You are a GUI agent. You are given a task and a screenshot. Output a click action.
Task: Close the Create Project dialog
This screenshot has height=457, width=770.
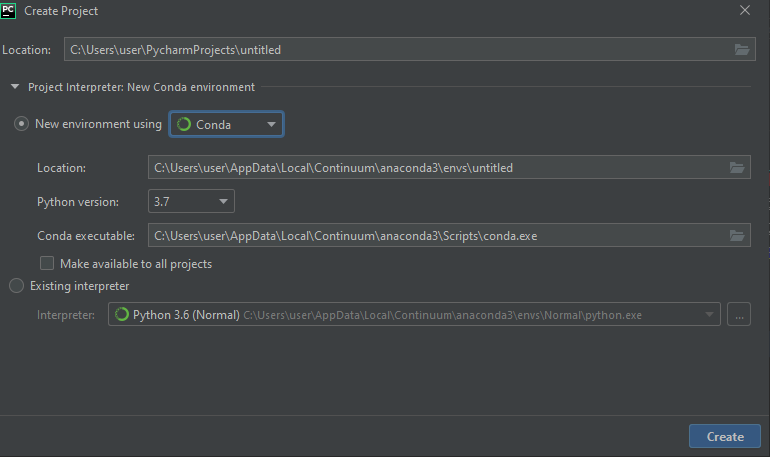click(744, 11)
